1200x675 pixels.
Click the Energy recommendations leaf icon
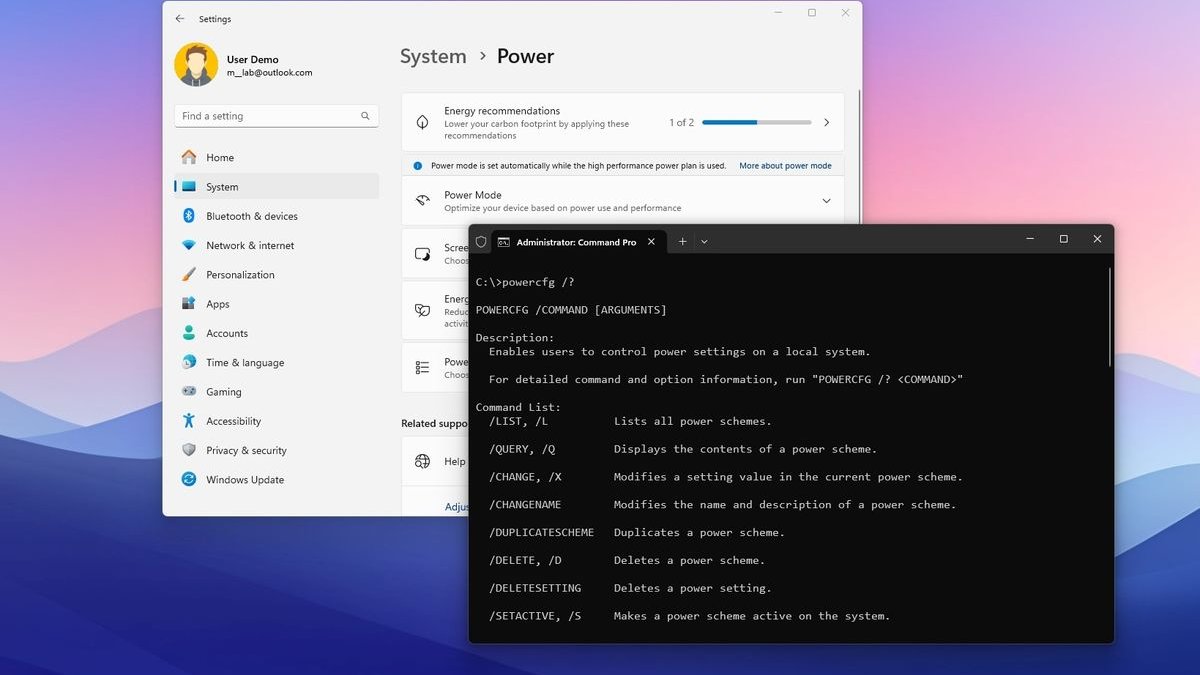(x=423, y=122)
